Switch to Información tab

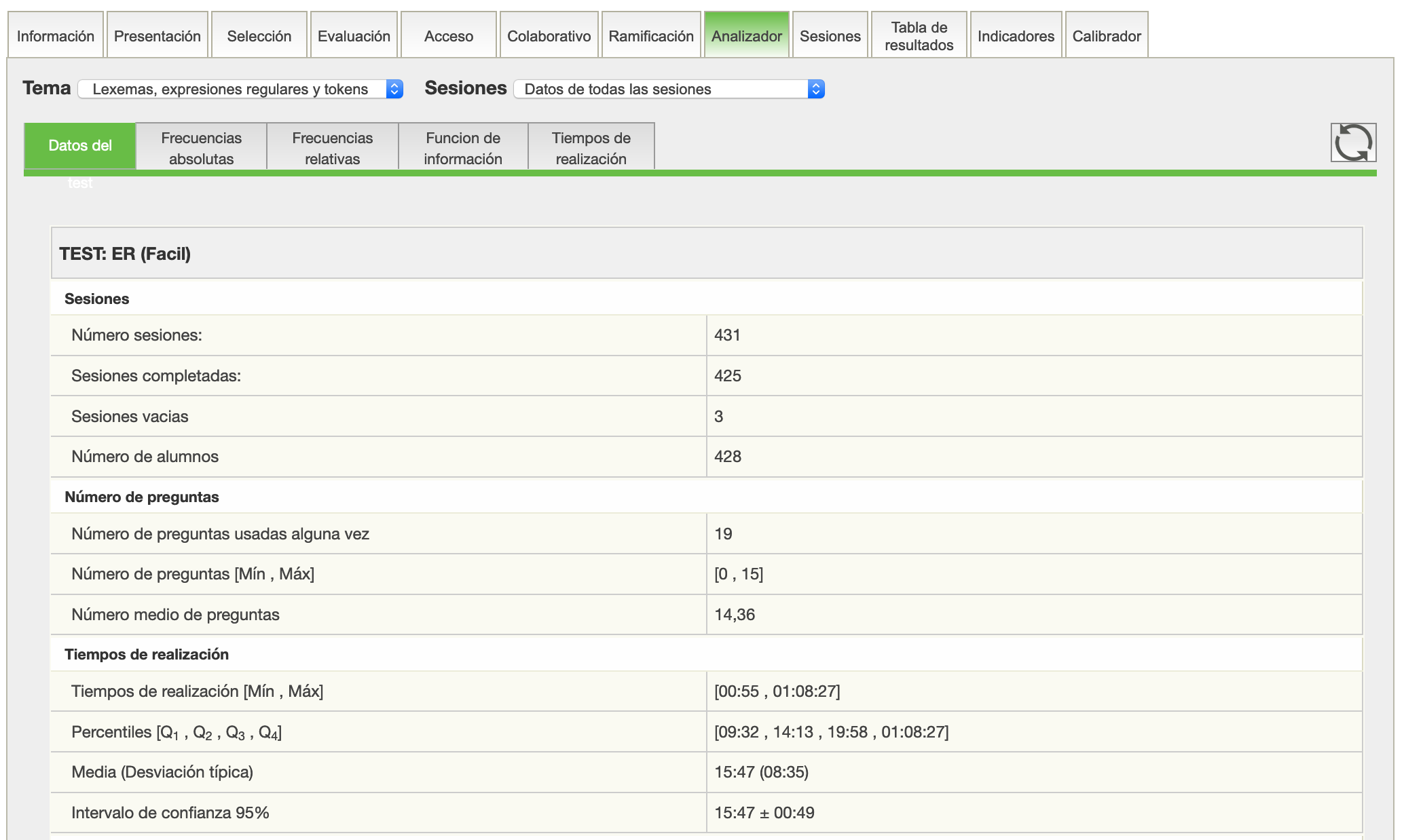56,36
